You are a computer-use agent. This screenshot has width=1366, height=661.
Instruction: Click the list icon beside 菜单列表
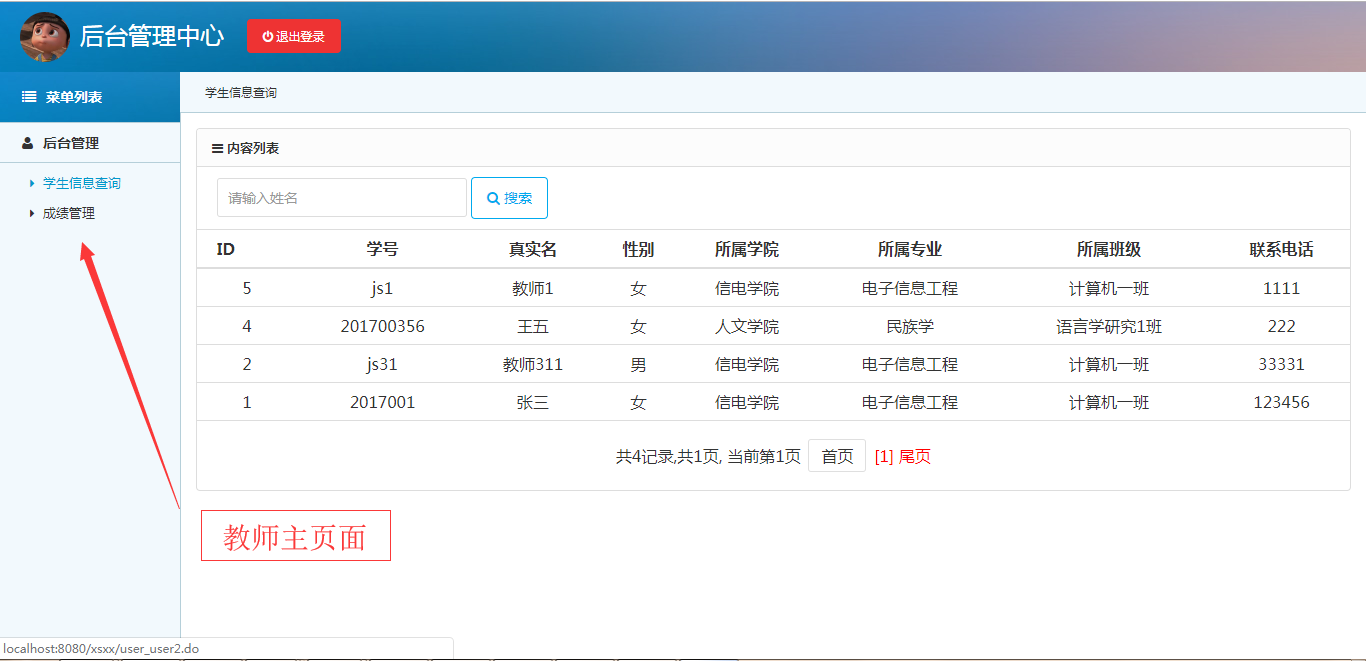pos(30,97)
